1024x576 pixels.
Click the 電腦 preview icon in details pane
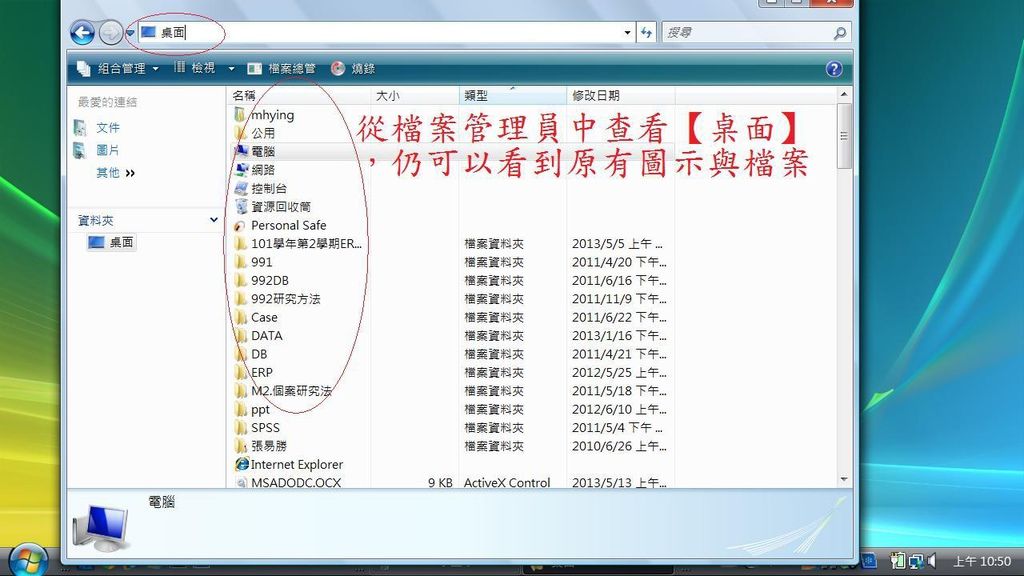[101, 528]
